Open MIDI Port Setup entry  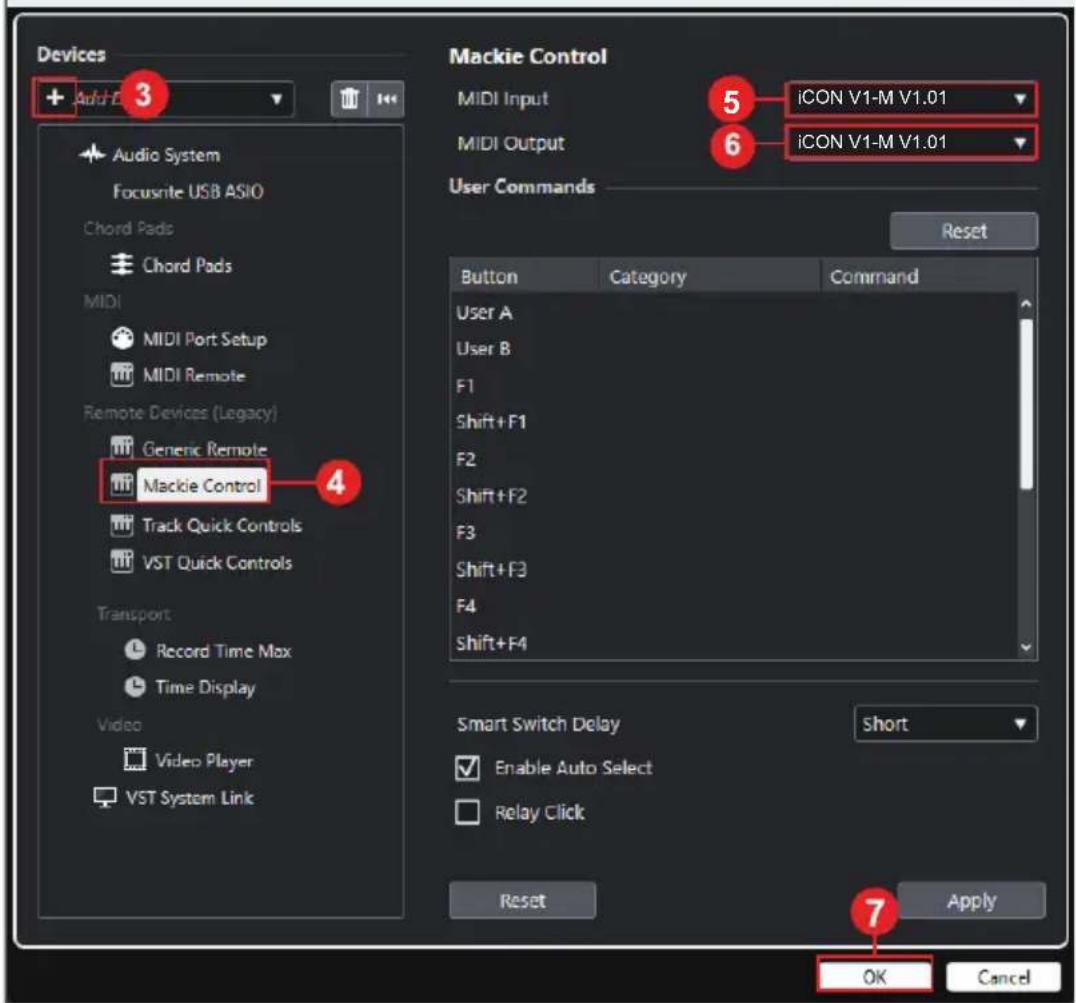coord(204,339)
